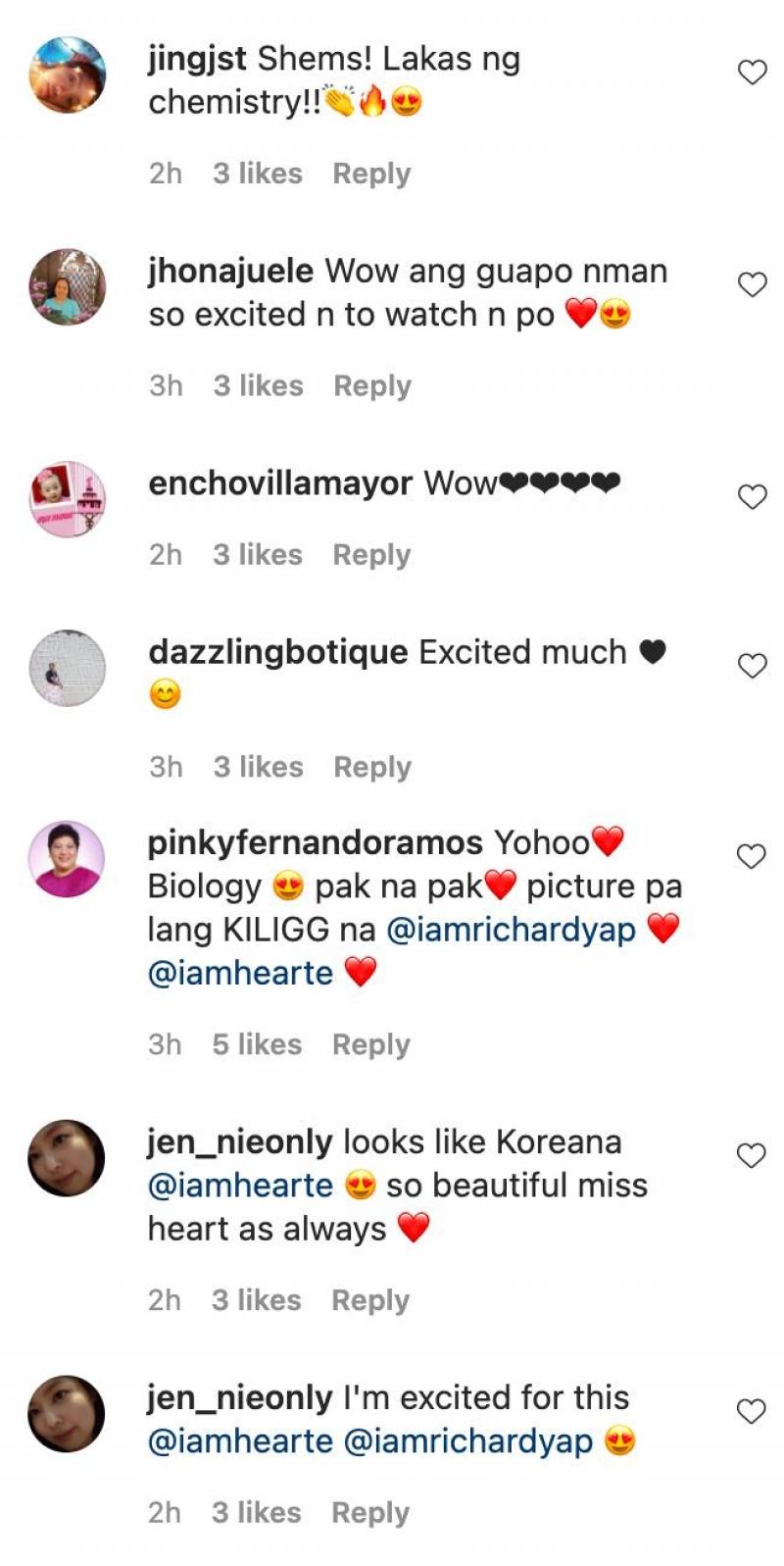Like the 'I'm excited for this' comment
The height and width of the screenshot is (1566, 784).
(x=752, y=1411)
